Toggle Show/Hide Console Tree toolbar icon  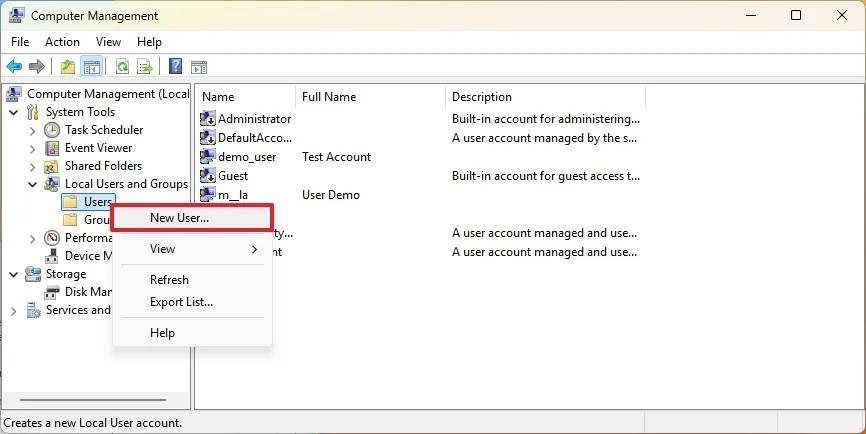[x=92, y=67]
